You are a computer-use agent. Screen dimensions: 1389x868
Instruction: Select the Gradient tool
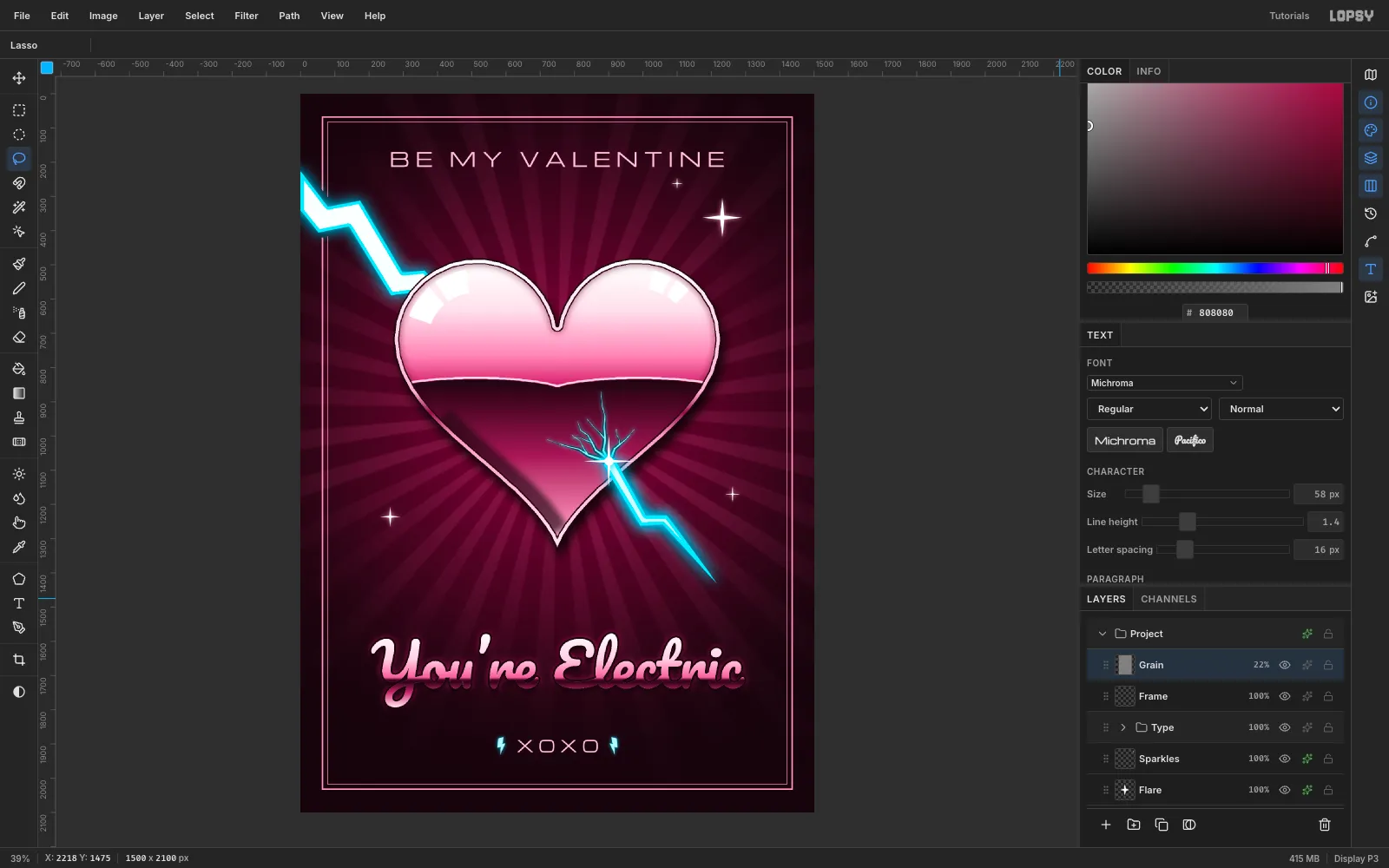pos(19,393)
